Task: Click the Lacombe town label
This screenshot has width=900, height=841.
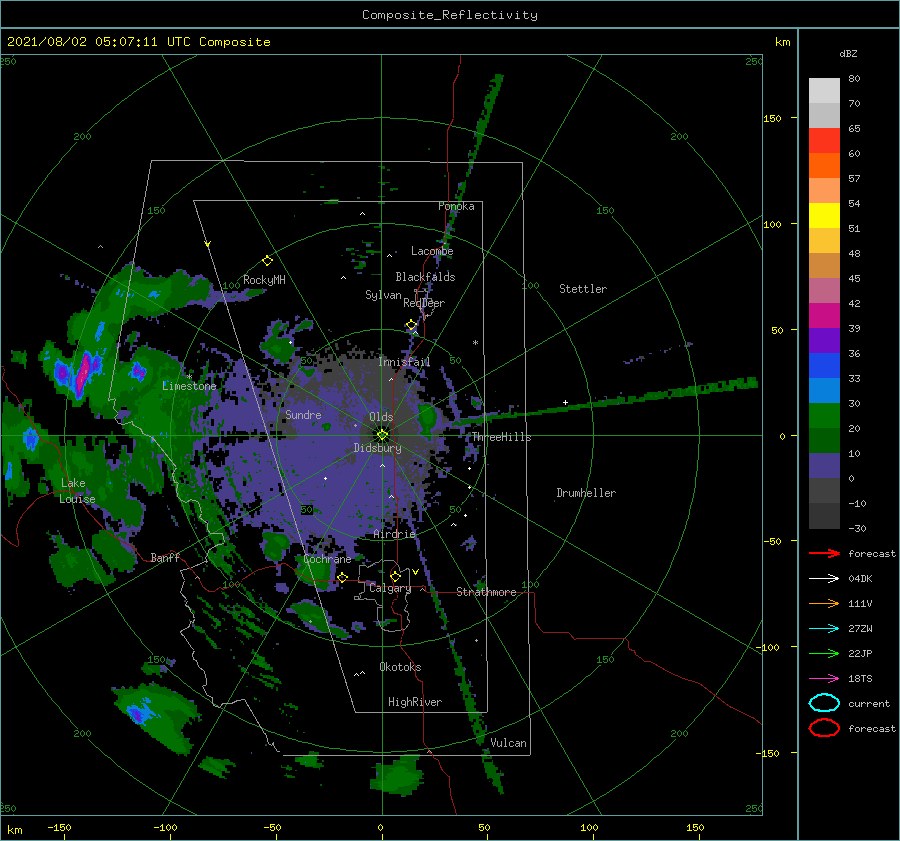Action: click(x=432, y=251)
